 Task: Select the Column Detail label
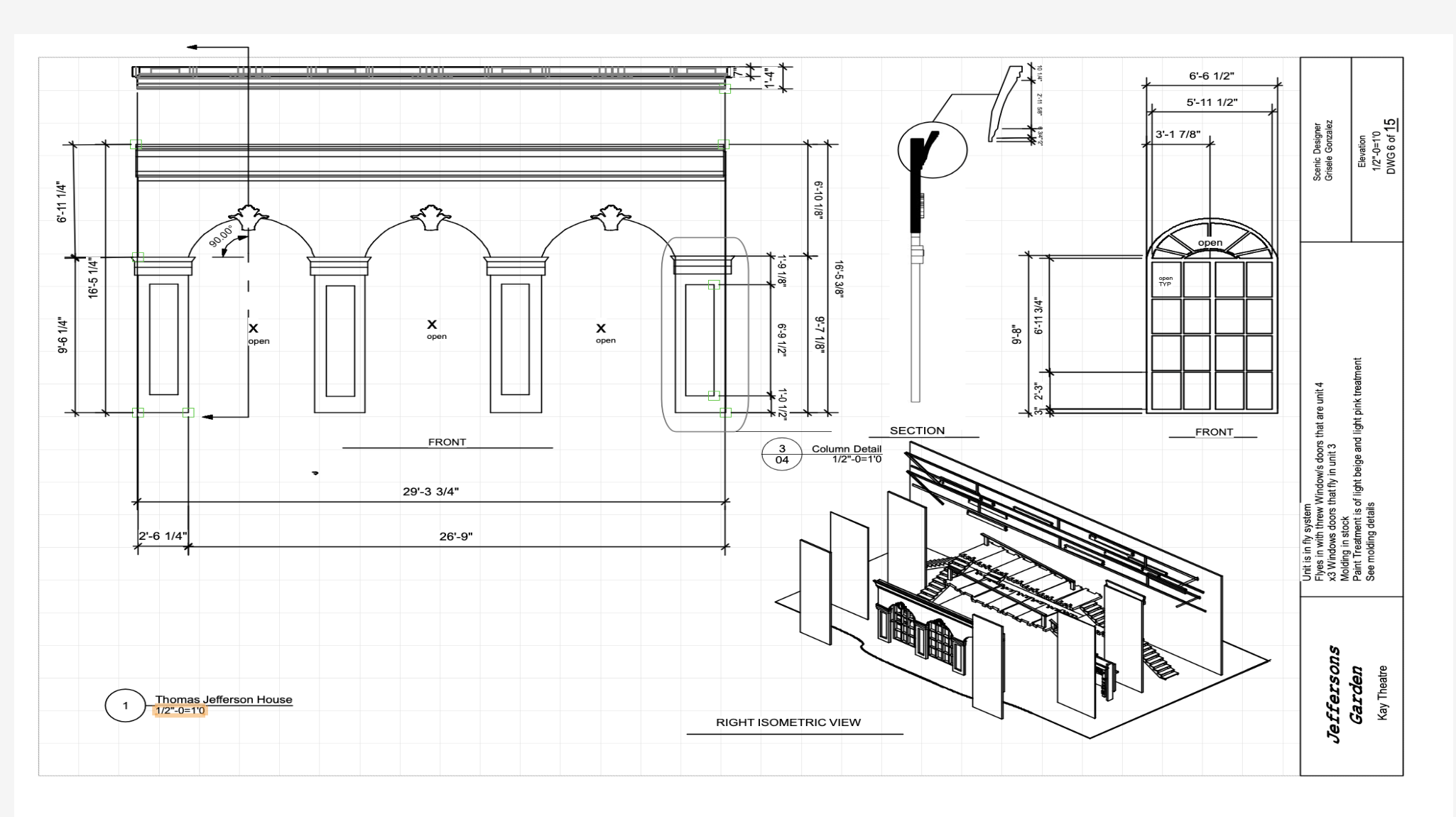846,448
